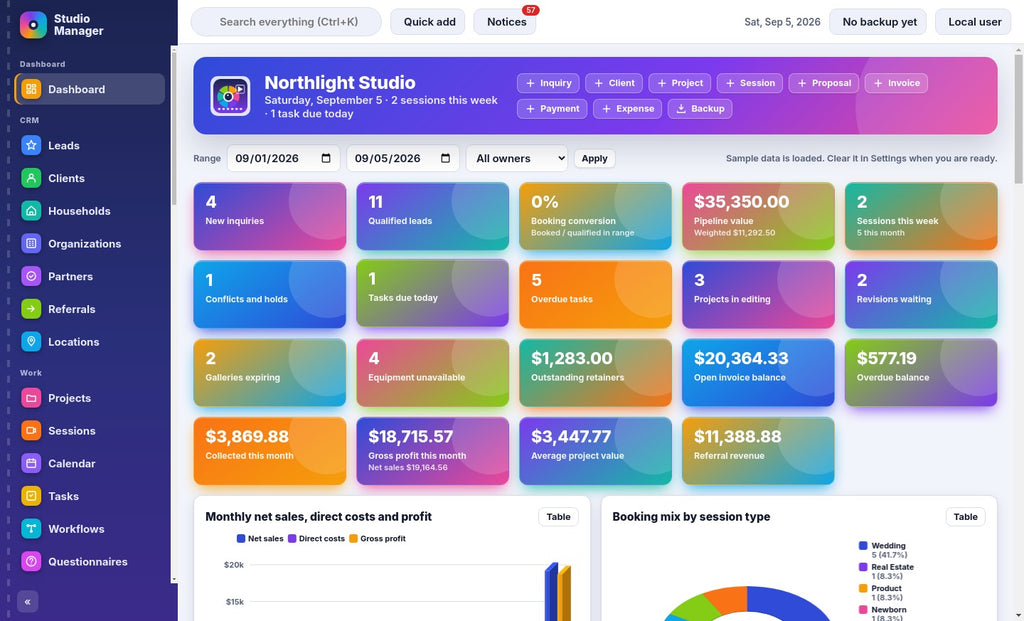Image resolution: width=1024 pixels, height=621 pixels.
Task: Click the Locations pin icon
Action: tap(31, 341)
